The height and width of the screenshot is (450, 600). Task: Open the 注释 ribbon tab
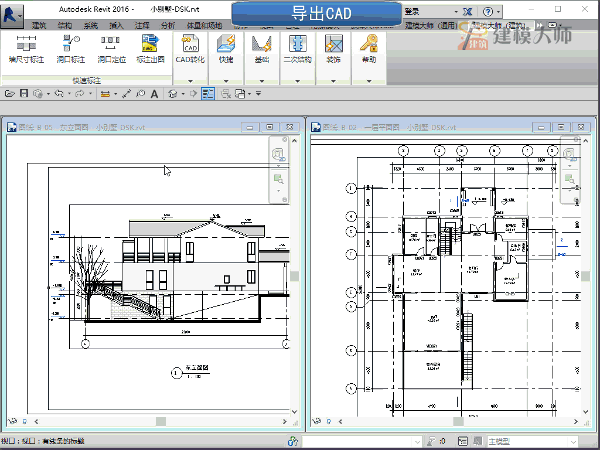tap(142, 25)
